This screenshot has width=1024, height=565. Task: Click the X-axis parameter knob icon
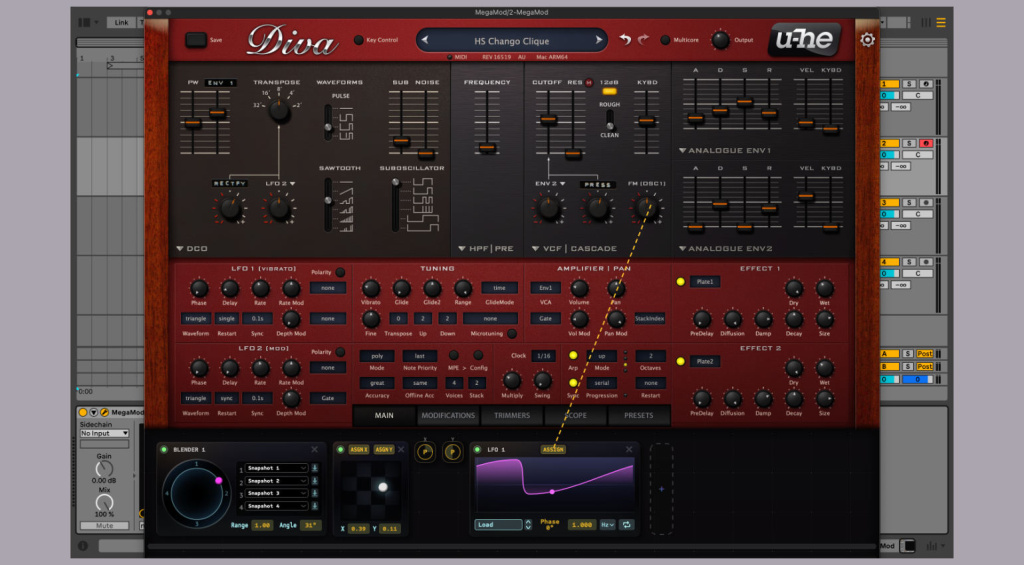pyautogui.click(x=425, y=451)
